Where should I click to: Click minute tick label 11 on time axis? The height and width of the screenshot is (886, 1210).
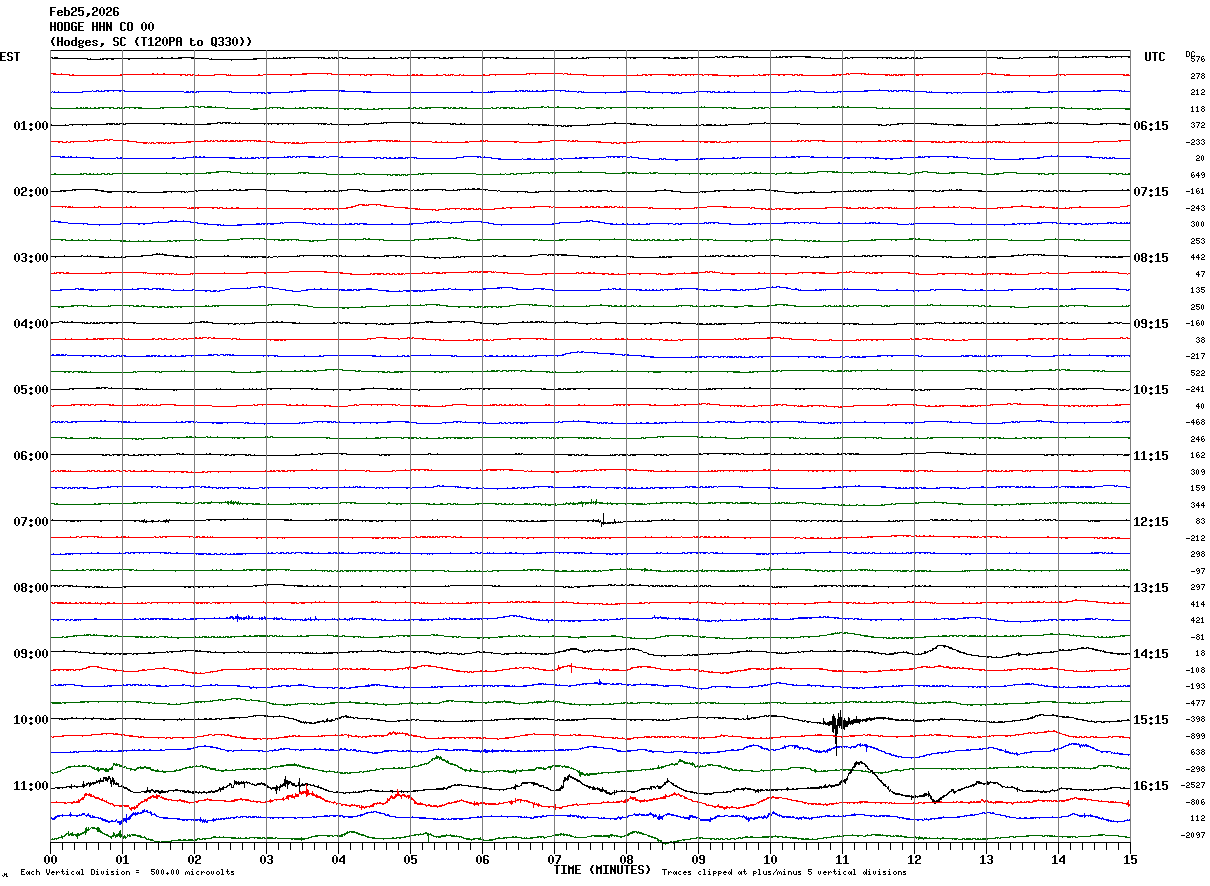click(842, 859)
